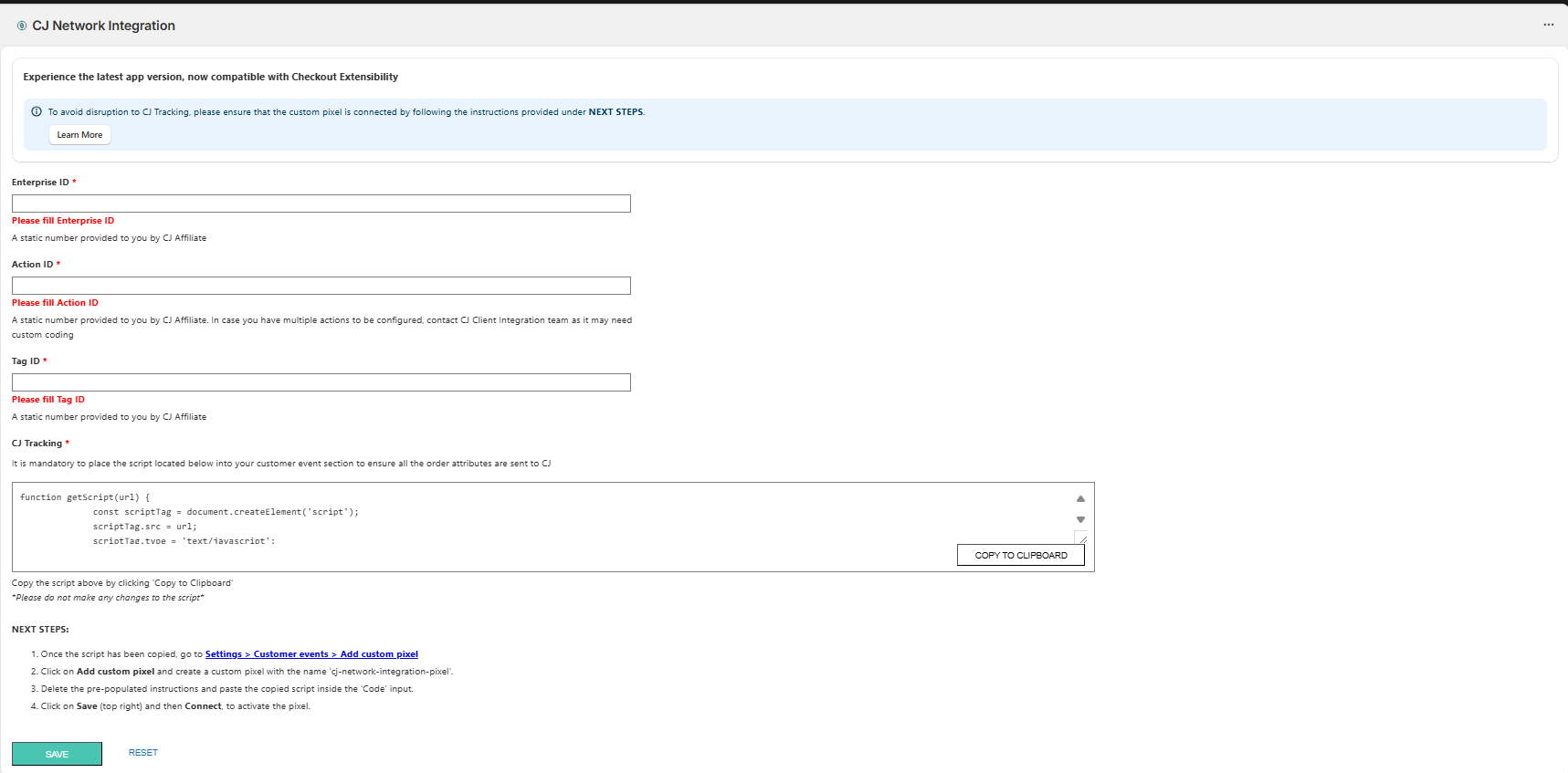Focus the Enterprise ID input field
Image resolution: width=1568 pixels, height=773 pixels.
click(321, 204)
